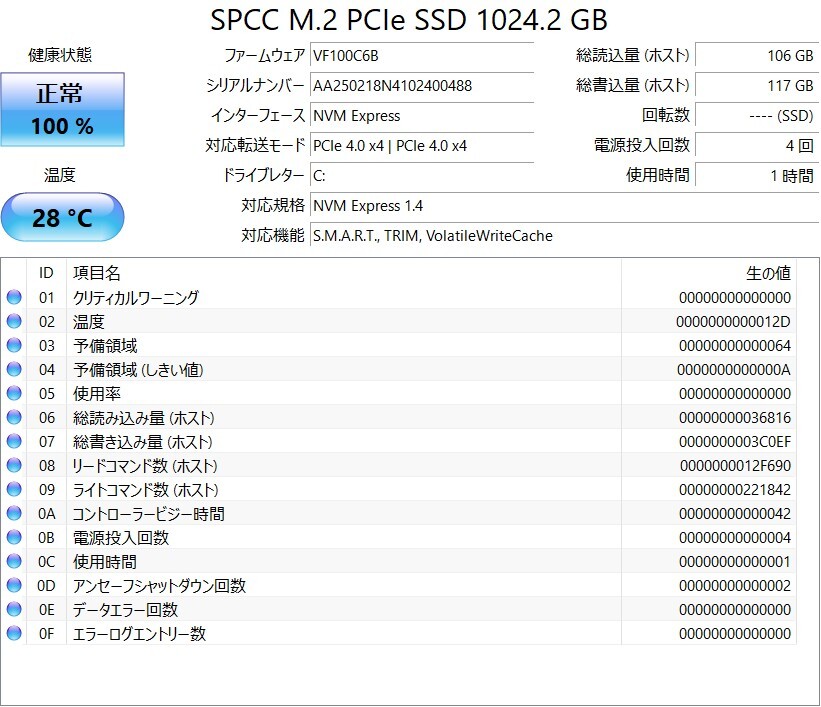Click the indicator beside アンセーフシャットダウン回数
Screen dimensions: 821x707
point(14,586)
